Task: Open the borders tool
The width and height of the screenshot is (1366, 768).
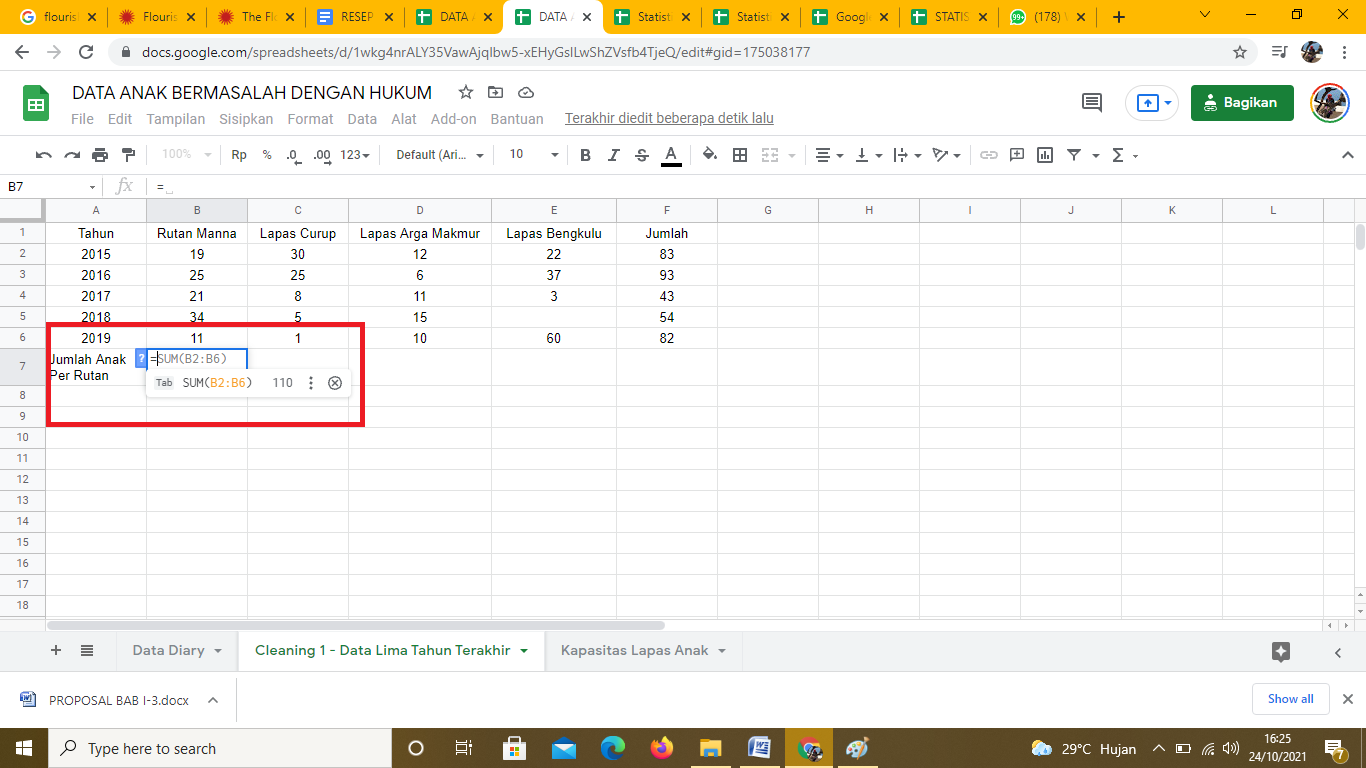Action: 740,155
